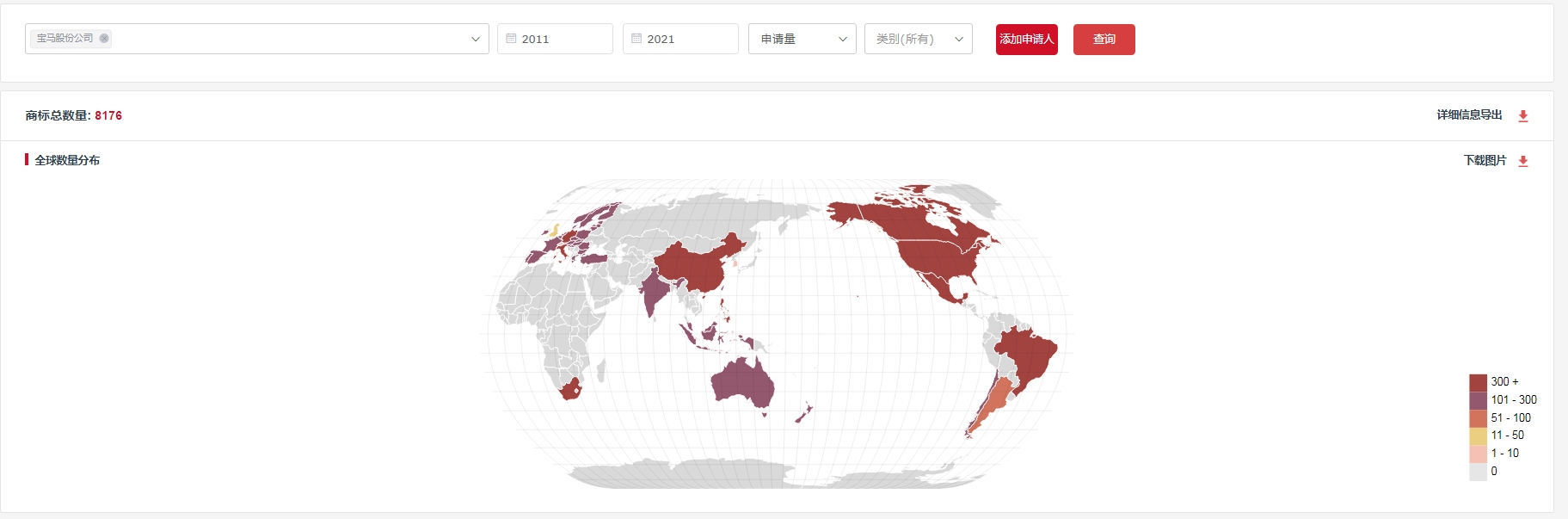
Task: Click the 查询 search button
Action: click(1104, 40)
